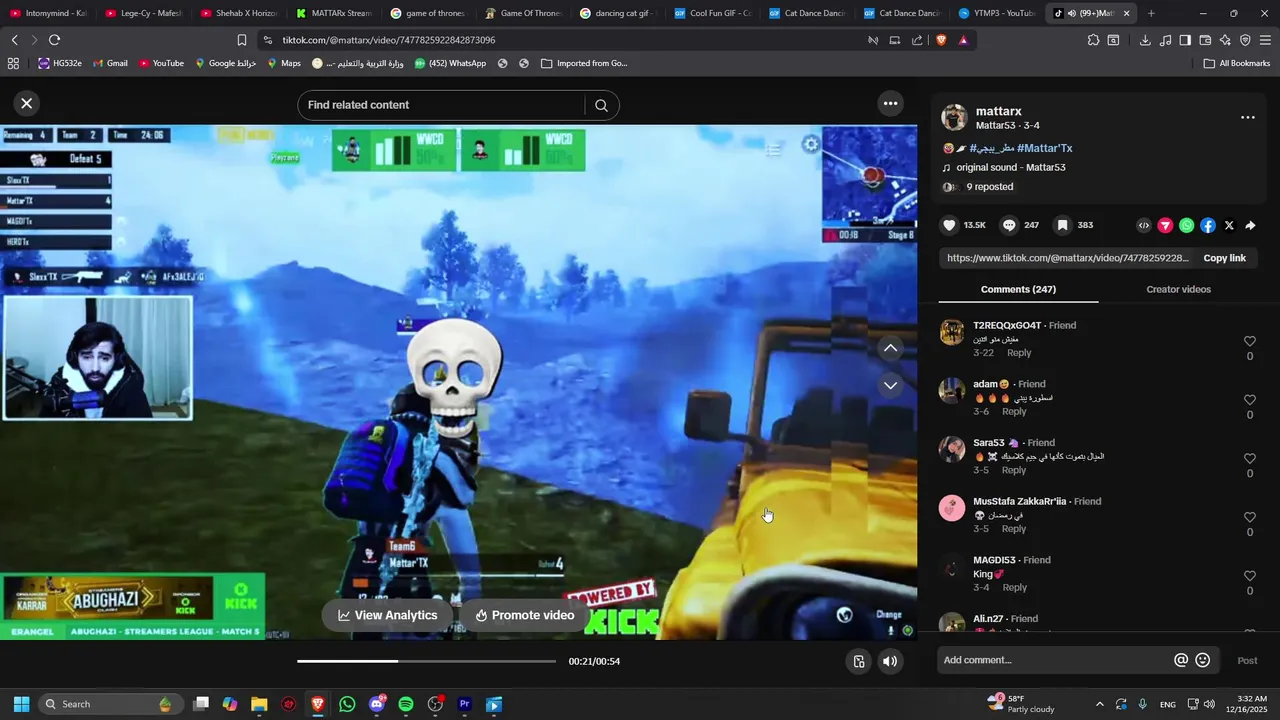Open Brave Leo AI sparkle icon
Image resolution: width=1280 pixels, height=720 pixels.
pos(1225,40)
